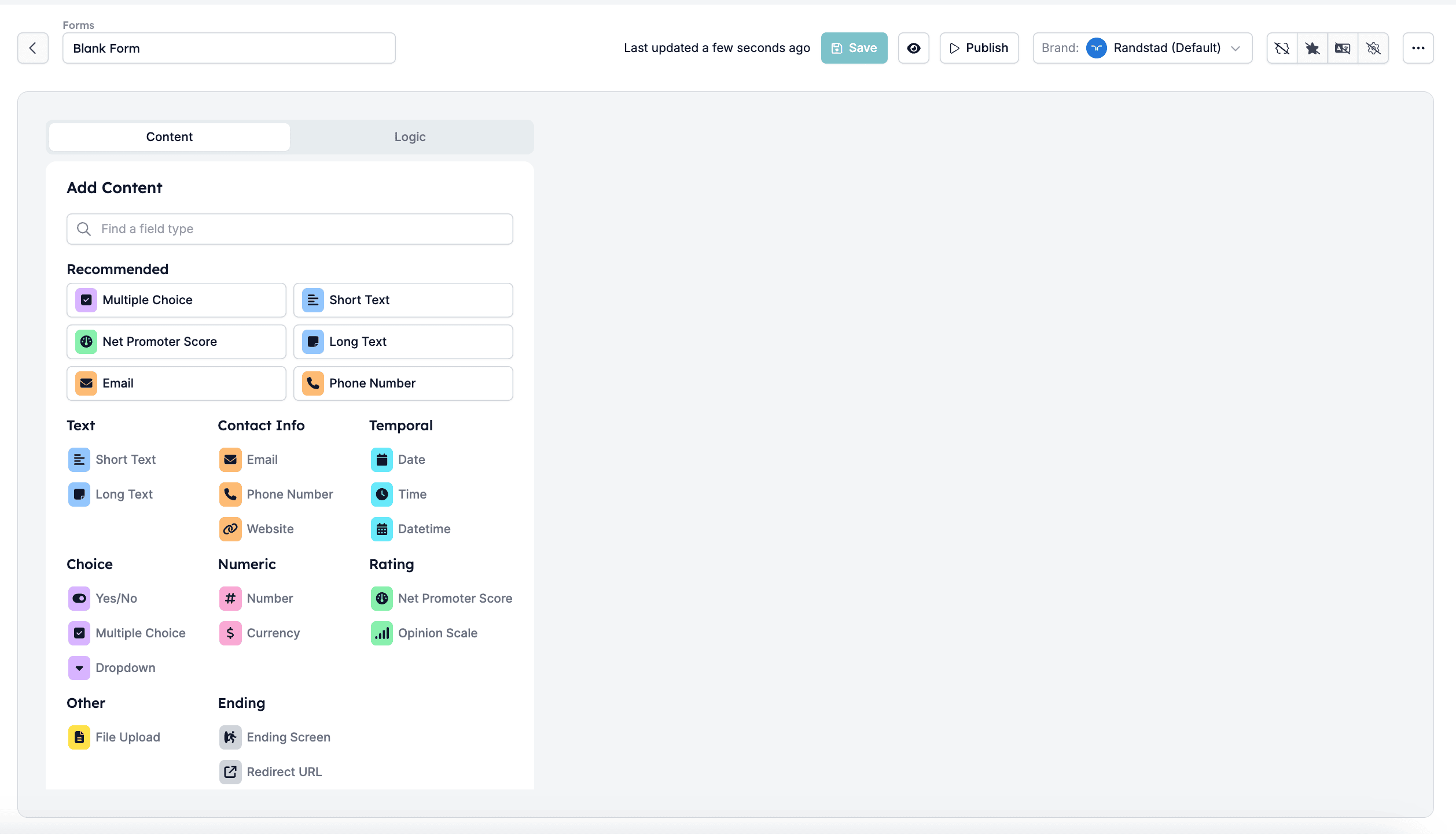Image resolution: width=1456 pixels, height=834 pixels.
Task: Add recommended Short Text field
Action: coord(403,300)
